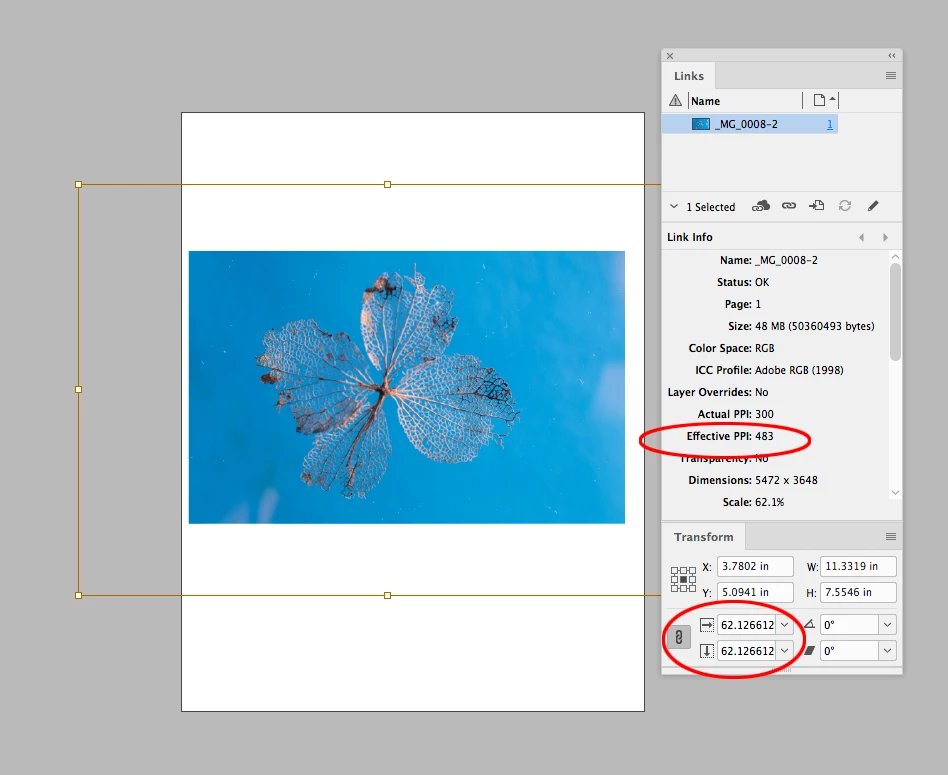Image resolution: width=948 pixels, height=775 pixels.
Task: Click the Relink from CC Libraries icon
Action: (761, 206)
